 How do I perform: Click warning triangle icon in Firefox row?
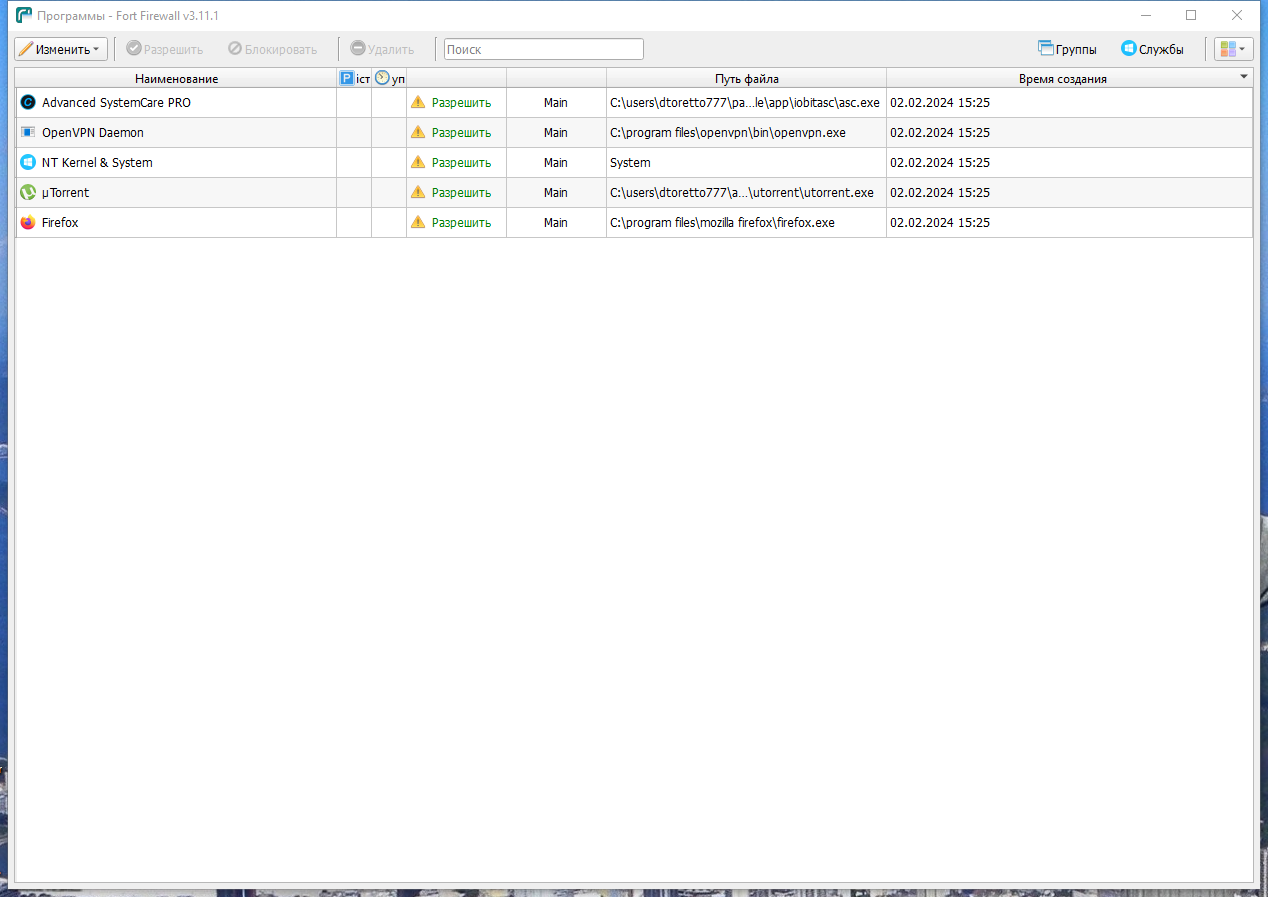pos(418,222)
